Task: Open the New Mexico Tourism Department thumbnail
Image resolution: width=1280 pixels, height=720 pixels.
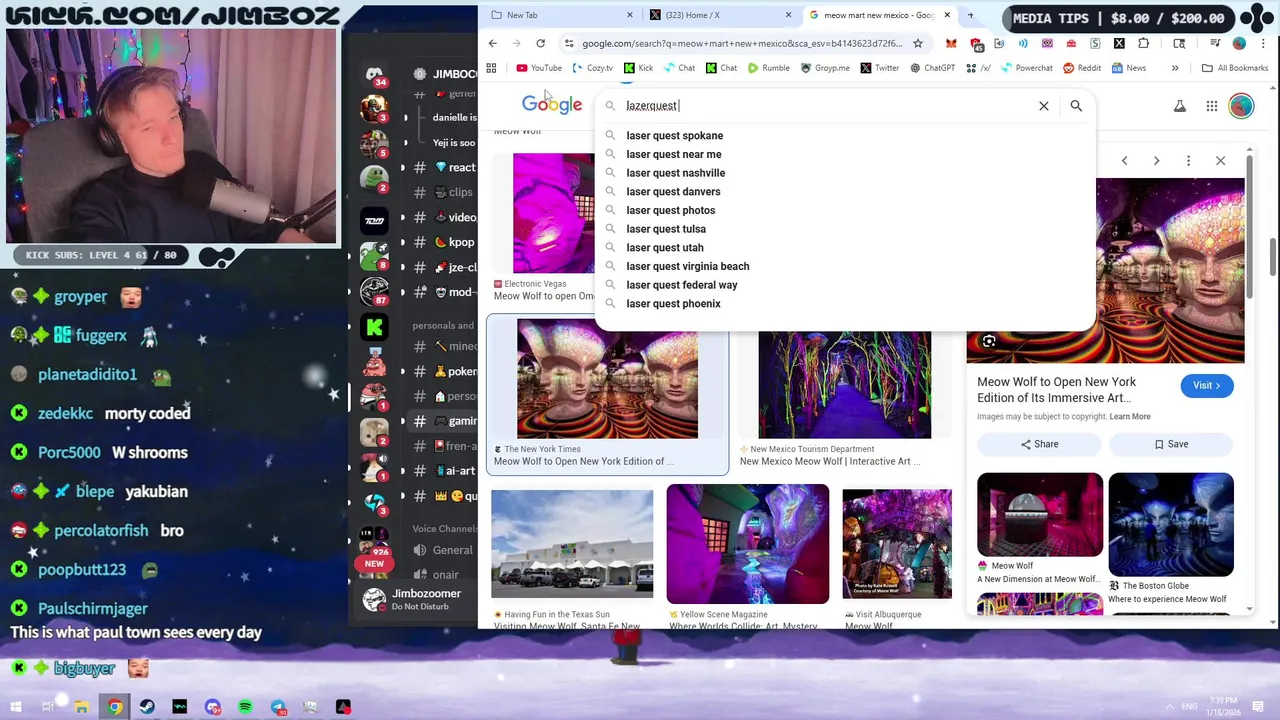Action: tap(845, 385)
